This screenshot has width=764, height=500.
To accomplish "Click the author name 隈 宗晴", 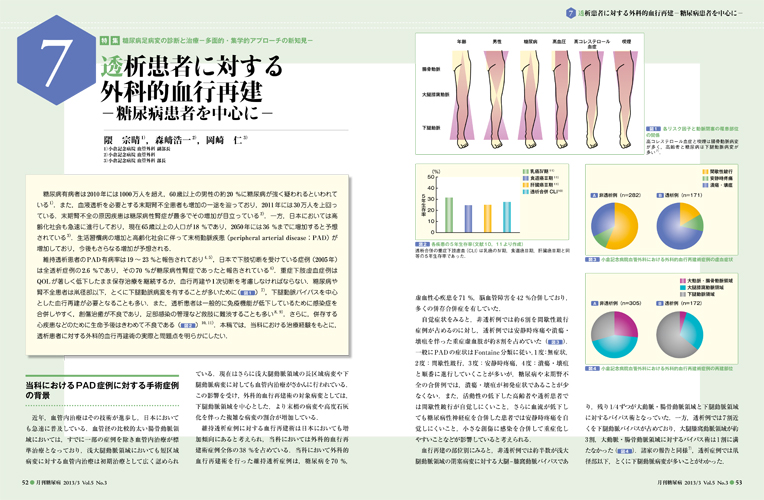I will point(123,140).
